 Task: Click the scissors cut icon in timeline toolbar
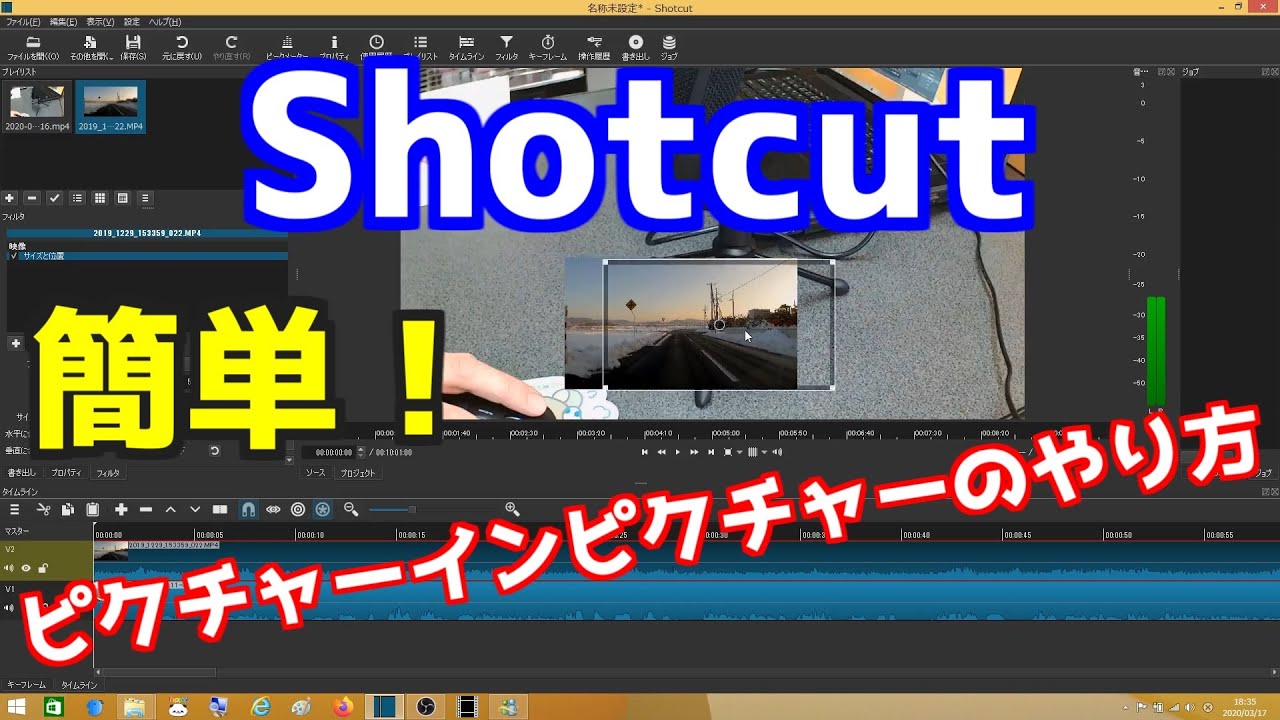(43, 510)
